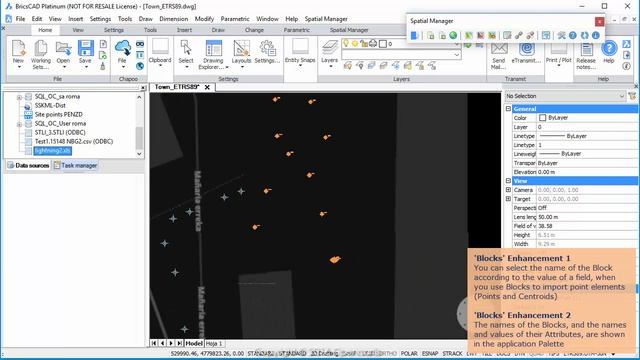Open the Parametric menu in the menu bar
Screen dimensions: 640x360
pyautogui.click(x=235, y=19)
